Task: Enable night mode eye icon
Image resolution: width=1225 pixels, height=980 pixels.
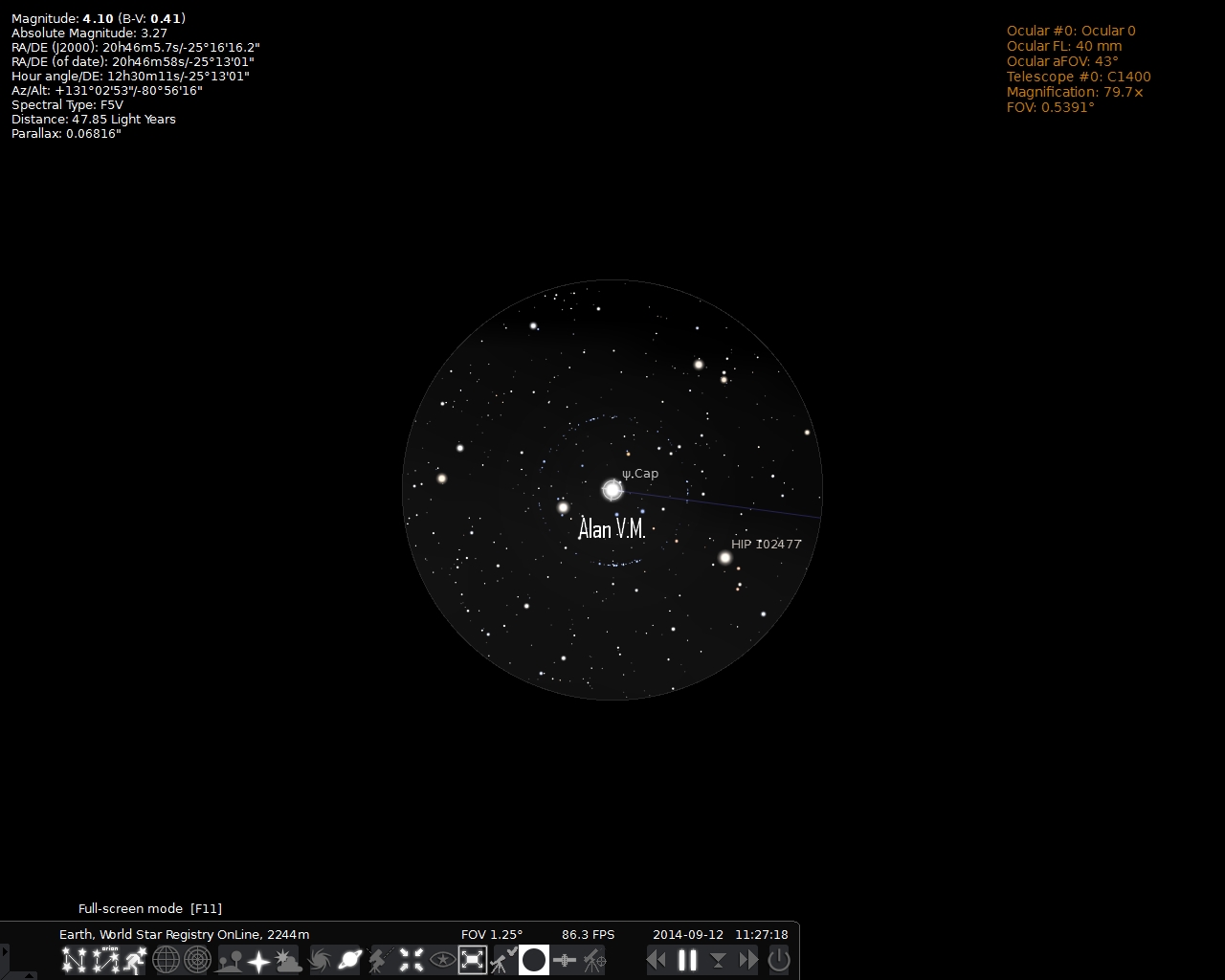Action: pos(442,959)
